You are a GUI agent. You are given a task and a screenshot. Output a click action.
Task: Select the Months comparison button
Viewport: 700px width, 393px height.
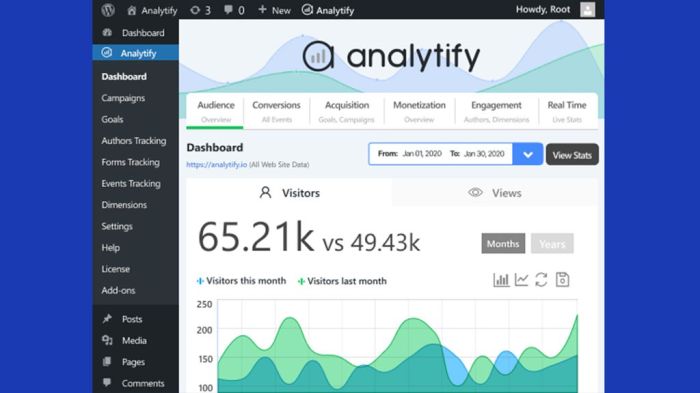[503, 243]
